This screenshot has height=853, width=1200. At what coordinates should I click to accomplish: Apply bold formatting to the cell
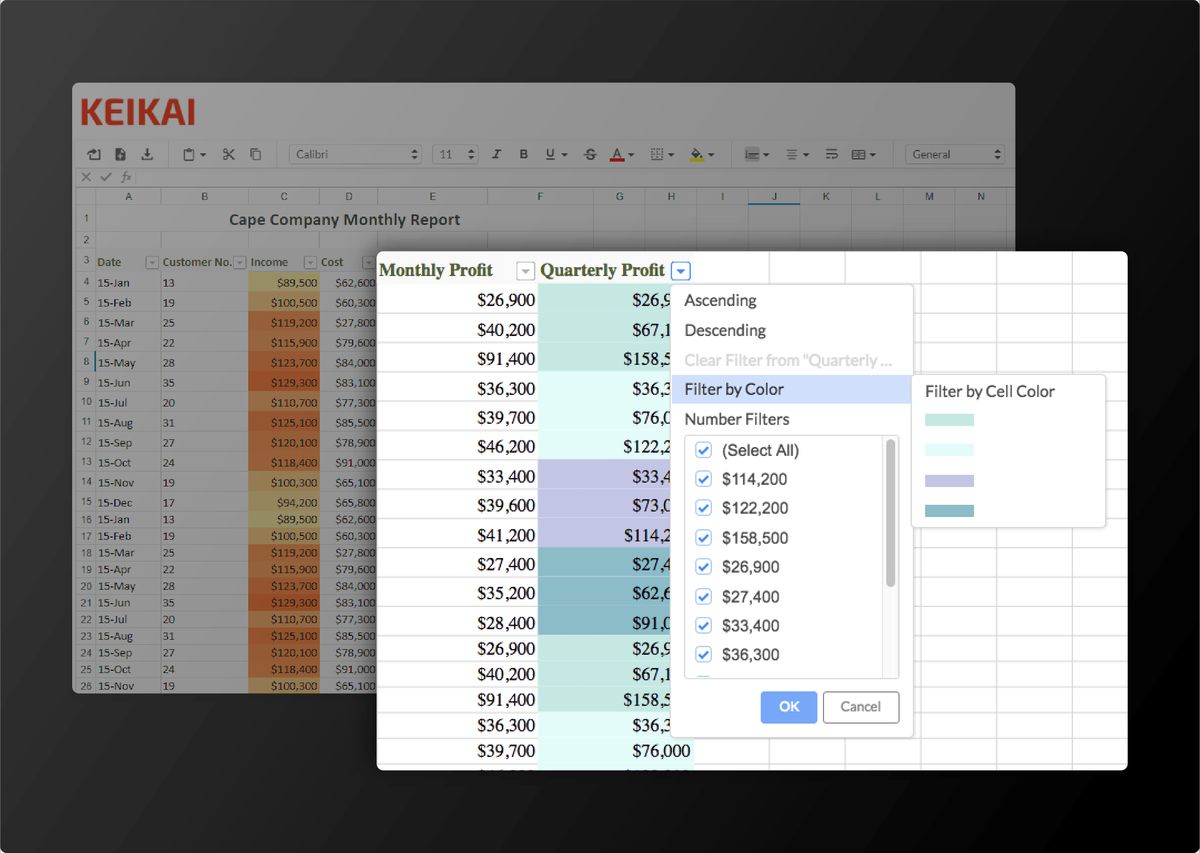523,154
